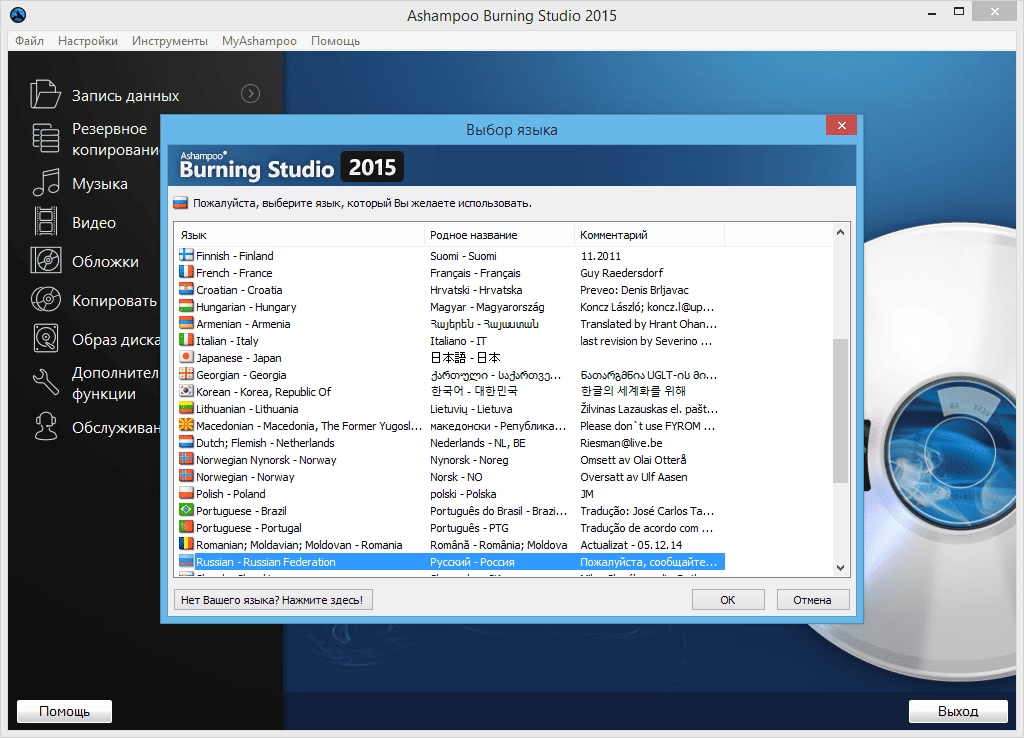1024x738 pixels.
Task: Click the Lithuanian flag icon
Action: 187,408
